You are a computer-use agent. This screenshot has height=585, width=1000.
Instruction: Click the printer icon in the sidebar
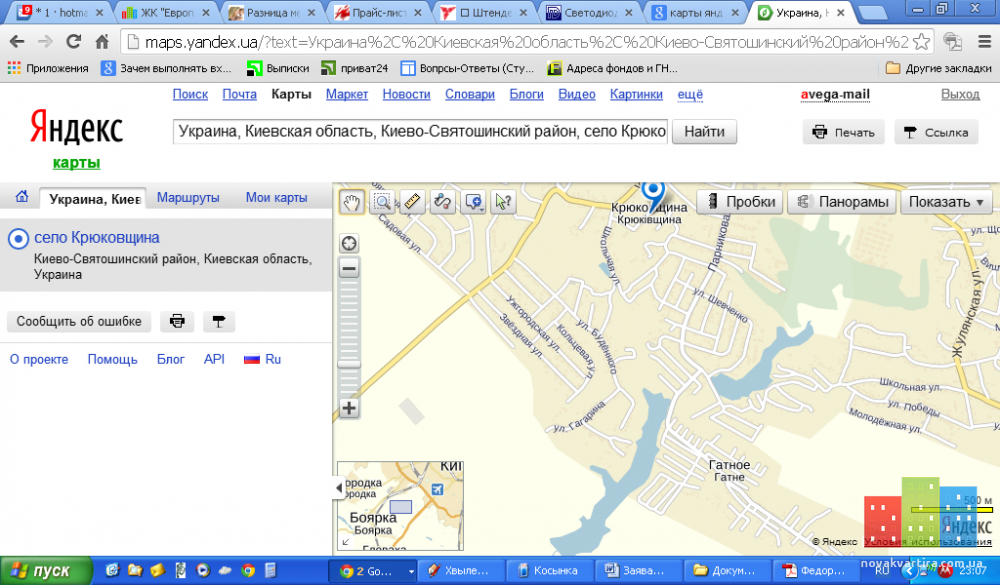pos(177,322)
